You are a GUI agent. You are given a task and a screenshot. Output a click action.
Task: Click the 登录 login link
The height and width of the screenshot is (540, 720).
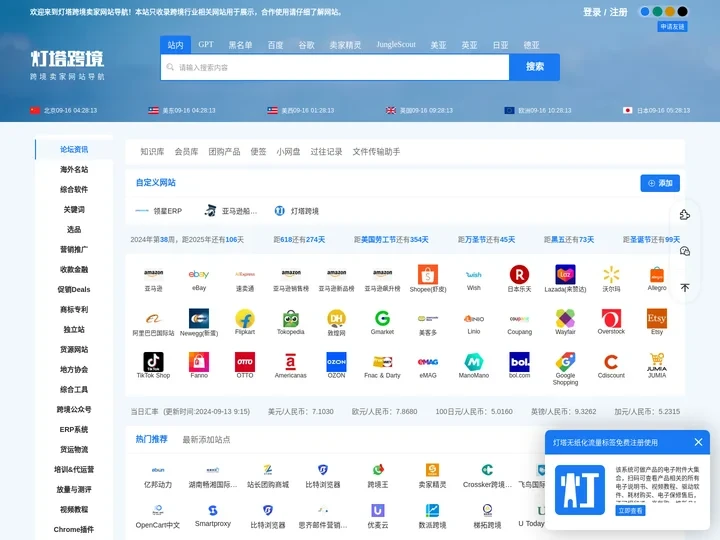[x=592, y=12]
